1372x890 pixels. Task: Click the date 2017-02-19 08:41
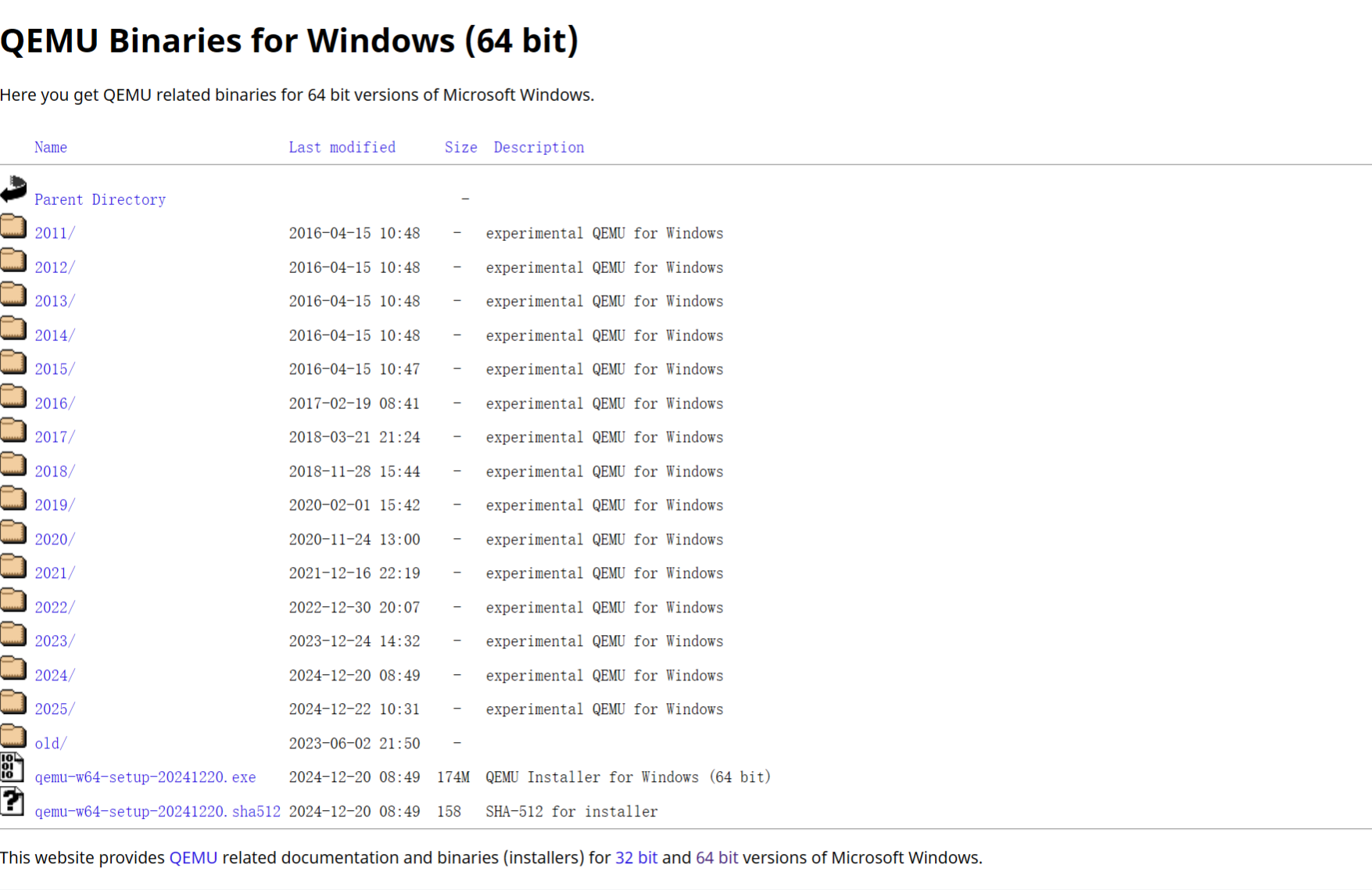(354, 404)
